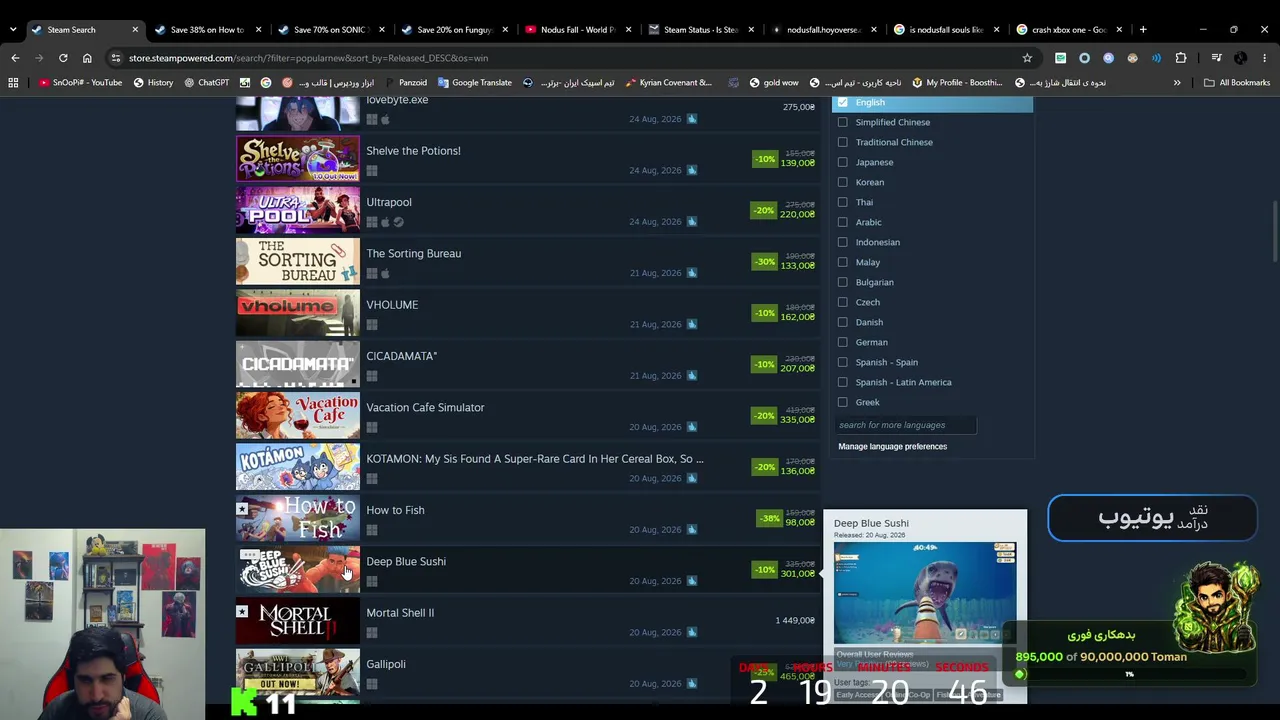Click the Deep Blue Sushi preview screenshot
This screenshot has width=1280, height=720.
tap(925, 593)
